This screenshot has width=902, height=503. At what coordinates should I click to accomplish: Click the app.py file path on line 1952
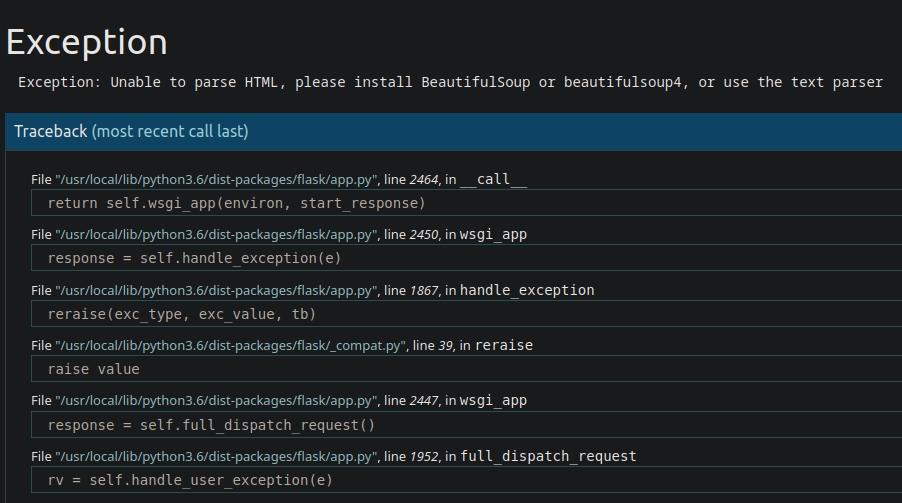click(217, 457)
